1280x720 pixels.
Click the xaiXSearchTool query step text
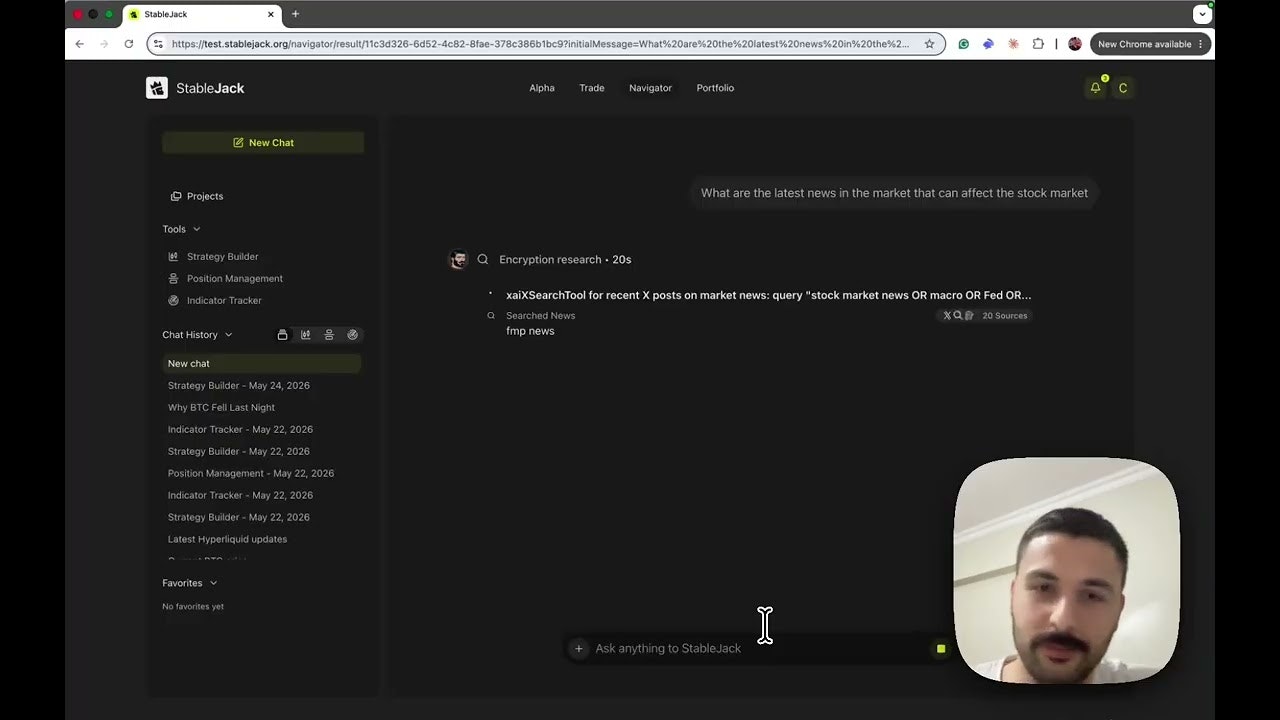coord(768,296)
